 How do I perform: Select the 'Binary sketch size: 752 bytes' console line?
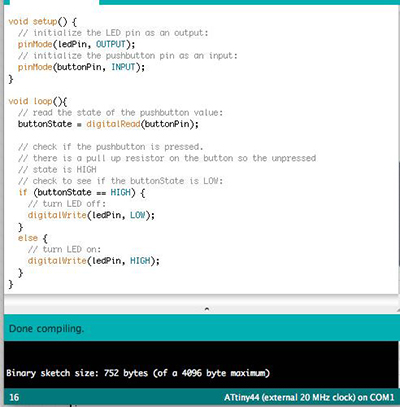(x=138, y=373)
